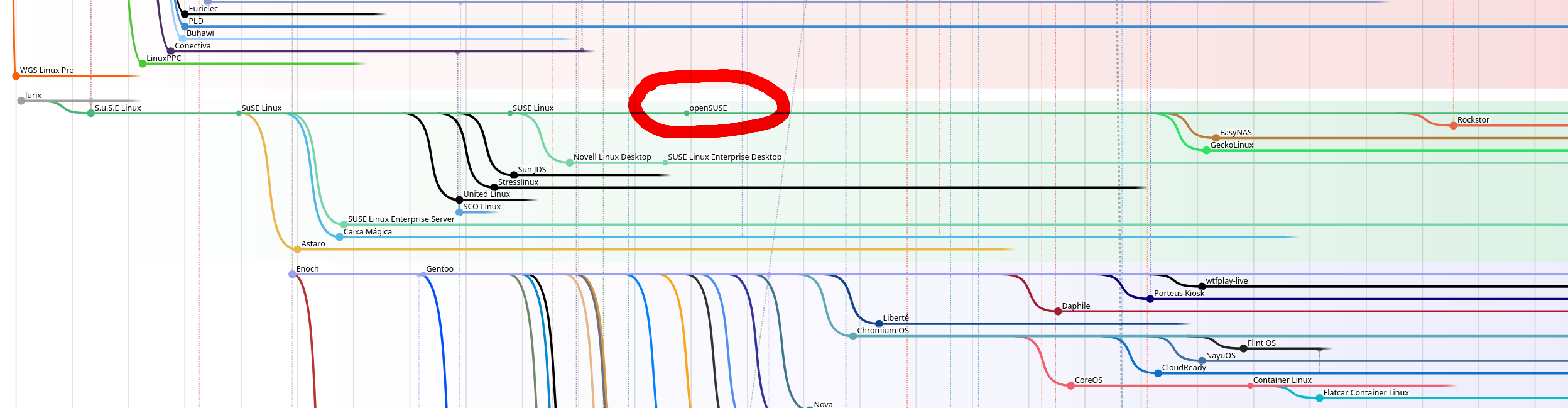Select the Enoch label
This screenshot has height=408, width=1568.
click(307, 269)
